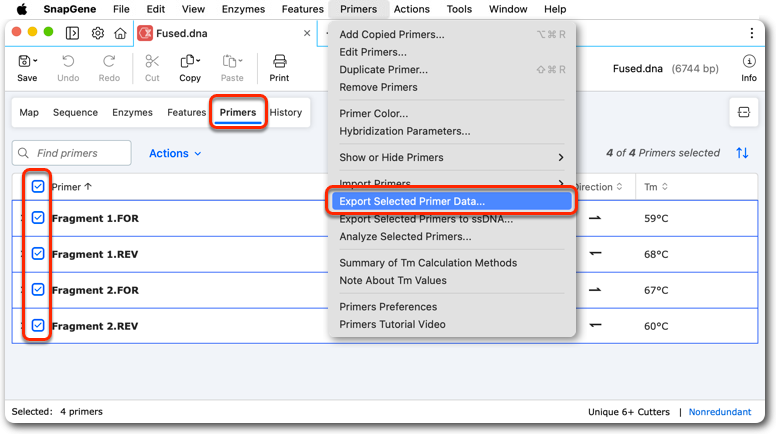Switch to the Map tab
This screenshot has height=434, width=776.
pyautogui.click(x=29, y=112)
